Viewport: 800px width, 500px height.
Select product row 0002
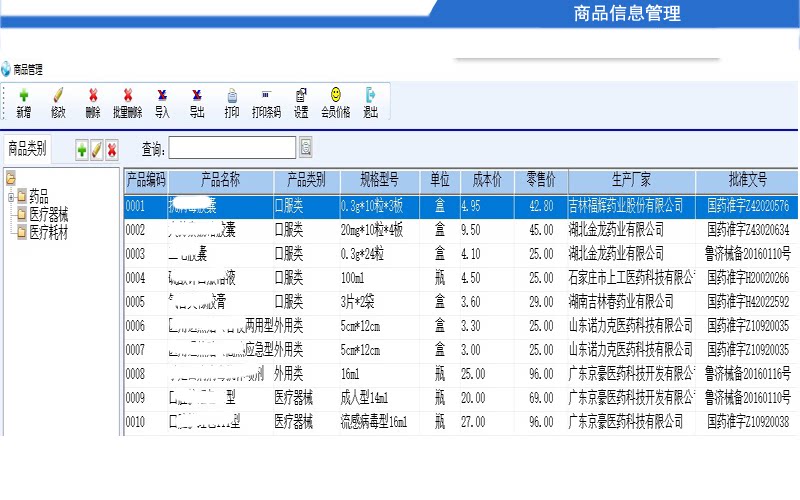(x=461, y=230)
